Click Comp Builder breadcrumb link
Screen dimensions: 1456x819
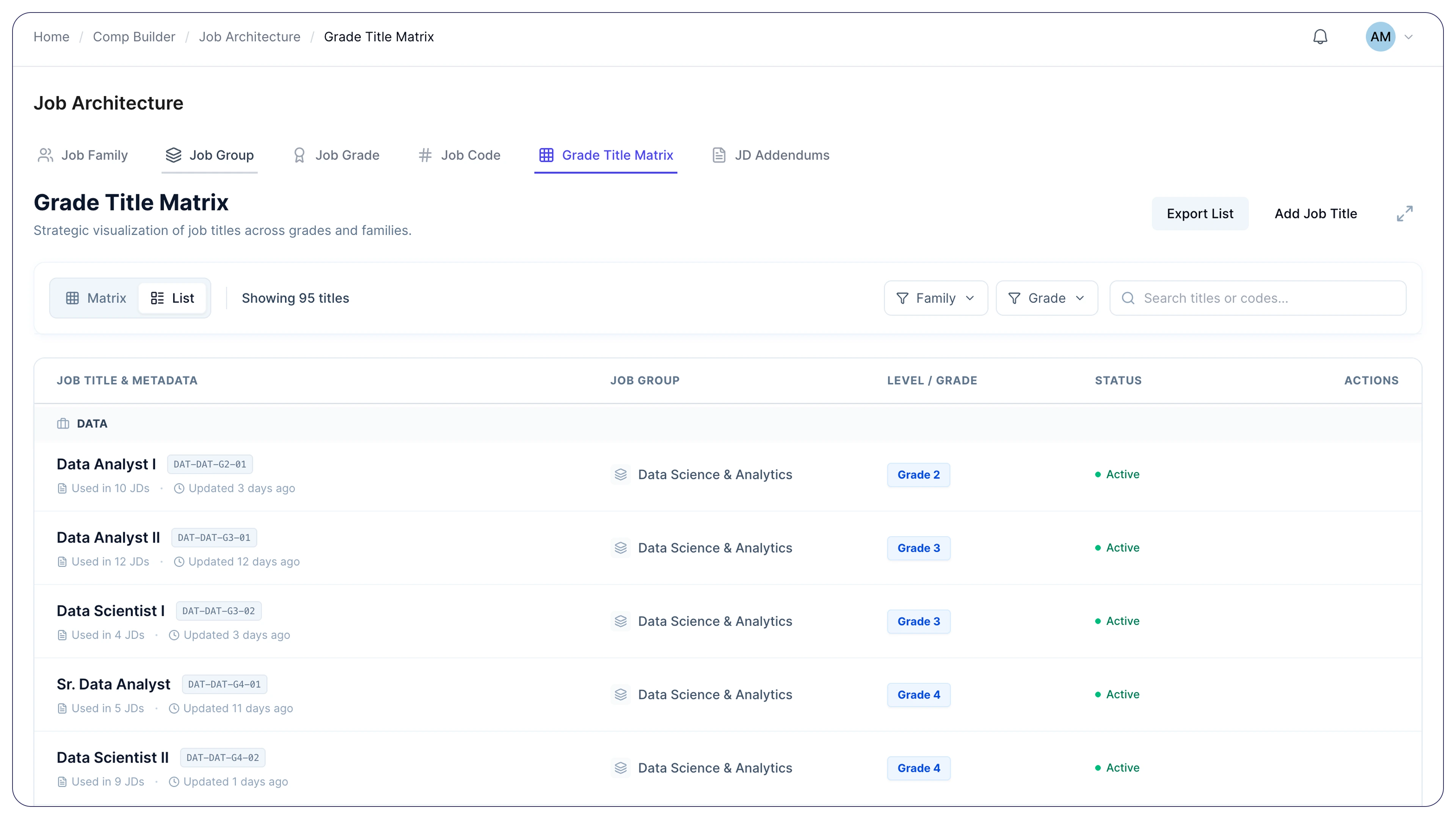point(134,37)
